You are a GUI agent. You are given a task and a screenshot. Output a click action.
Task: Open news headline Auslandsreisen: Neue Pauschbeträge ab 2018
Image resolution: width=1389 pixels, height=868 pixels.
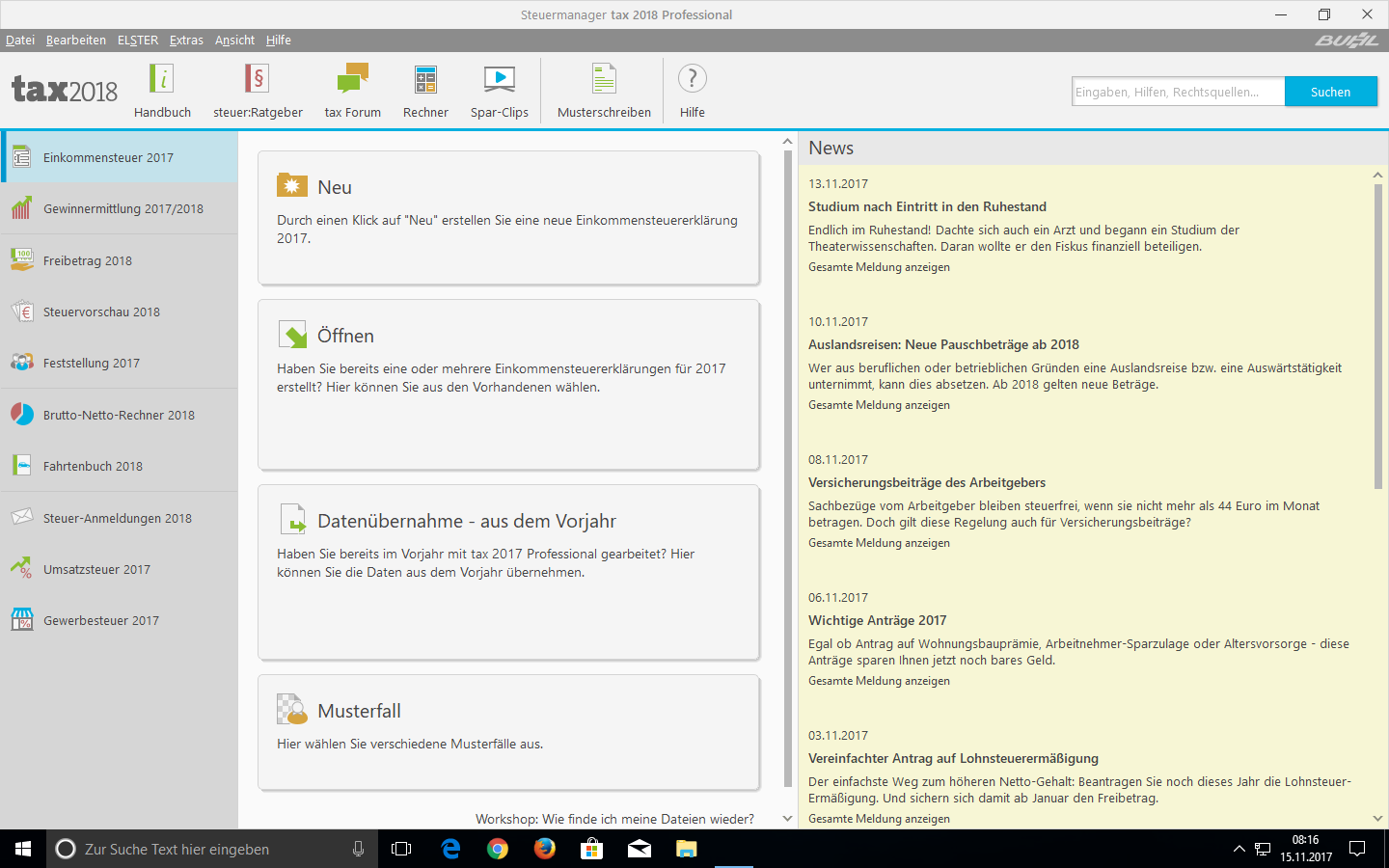(943, 344)
